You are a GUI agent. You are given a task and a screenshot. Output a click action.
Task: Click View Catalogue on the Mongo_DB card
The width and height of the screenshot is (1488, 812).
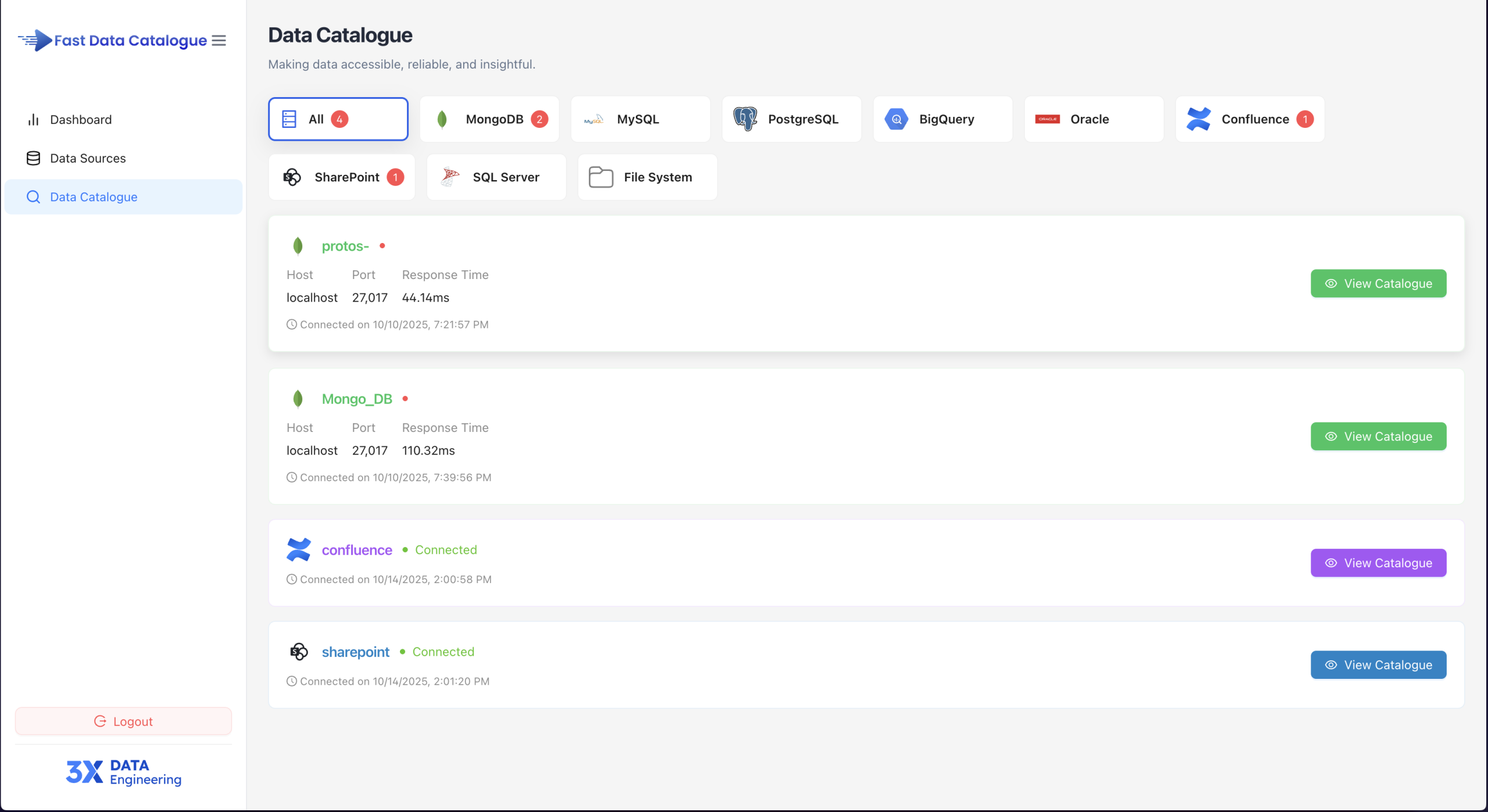point(1378,436)
